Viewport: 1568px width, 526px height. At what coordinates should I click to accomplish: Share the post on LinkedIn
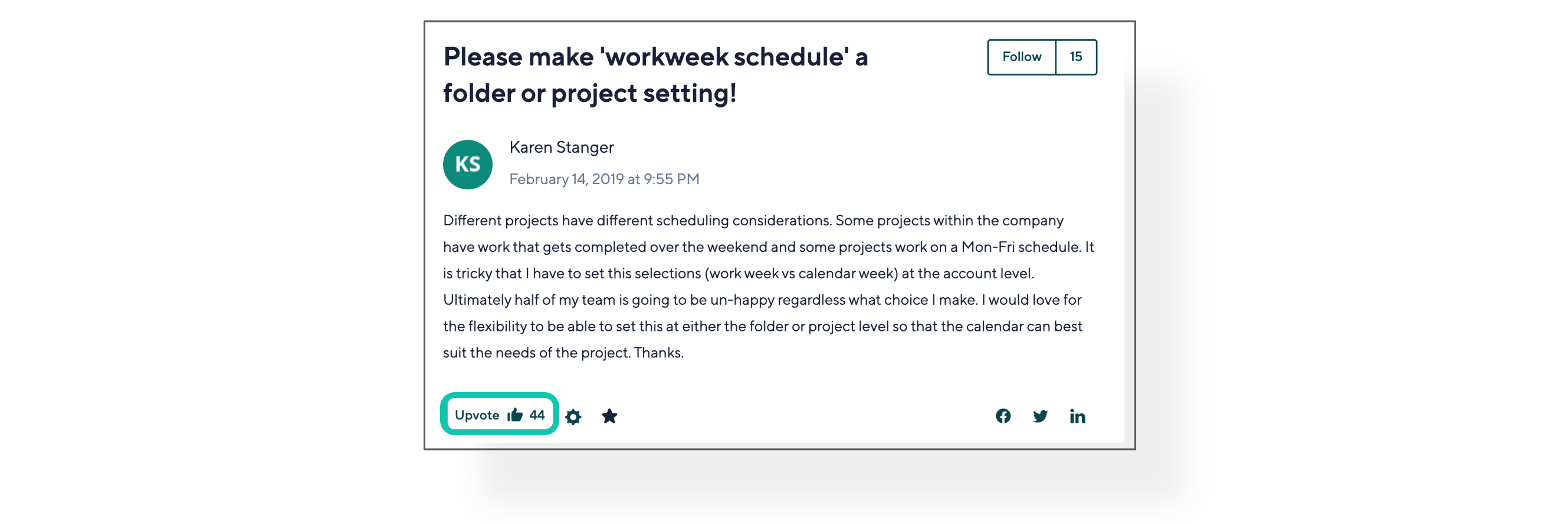coord(1077,416)
